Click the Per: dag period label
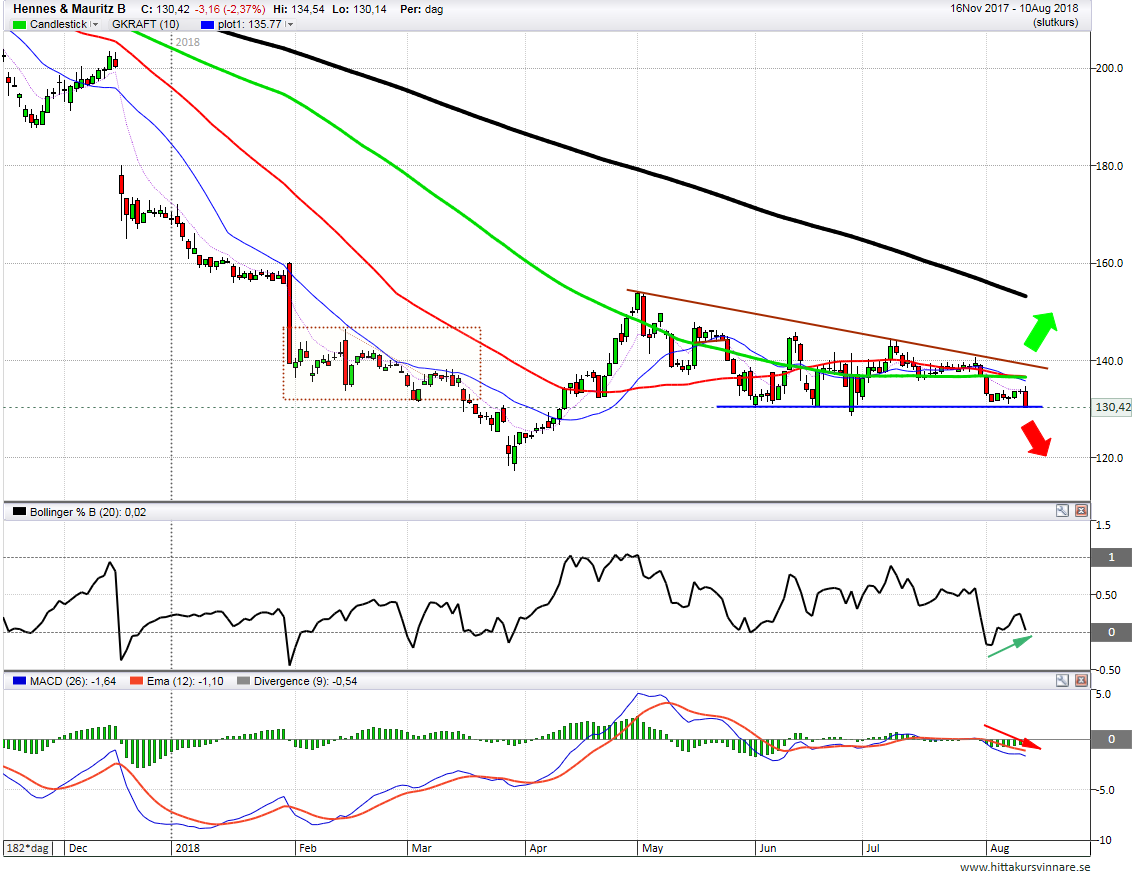 tap(421, 9)
